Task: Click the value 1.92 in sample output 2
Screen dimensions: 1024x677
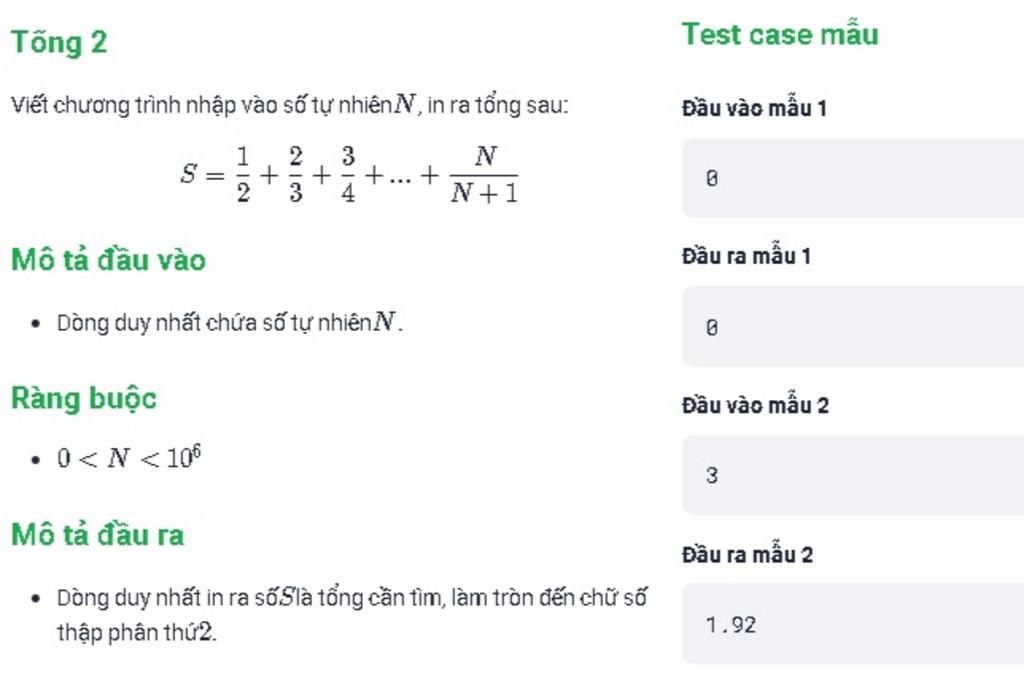Action: point(731,625)
